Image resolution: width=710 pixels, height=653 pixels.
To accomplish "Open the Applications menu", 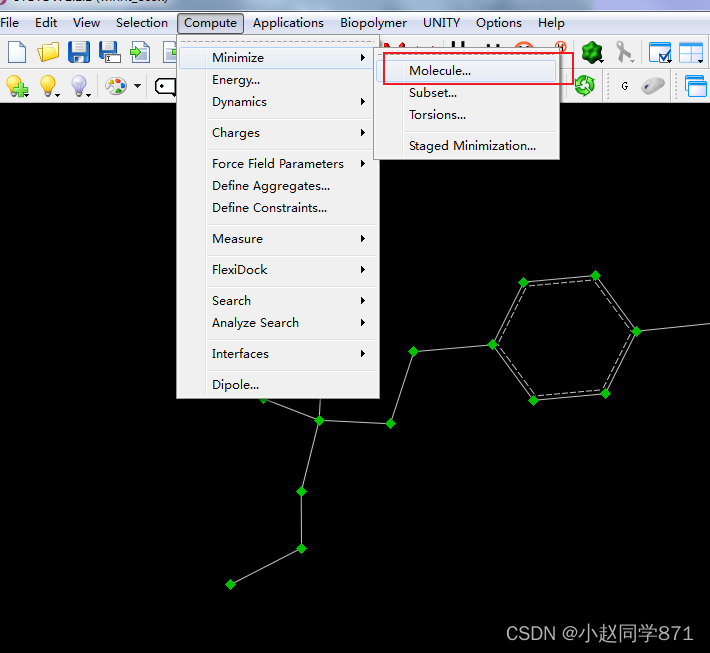I will pos(288,23).
